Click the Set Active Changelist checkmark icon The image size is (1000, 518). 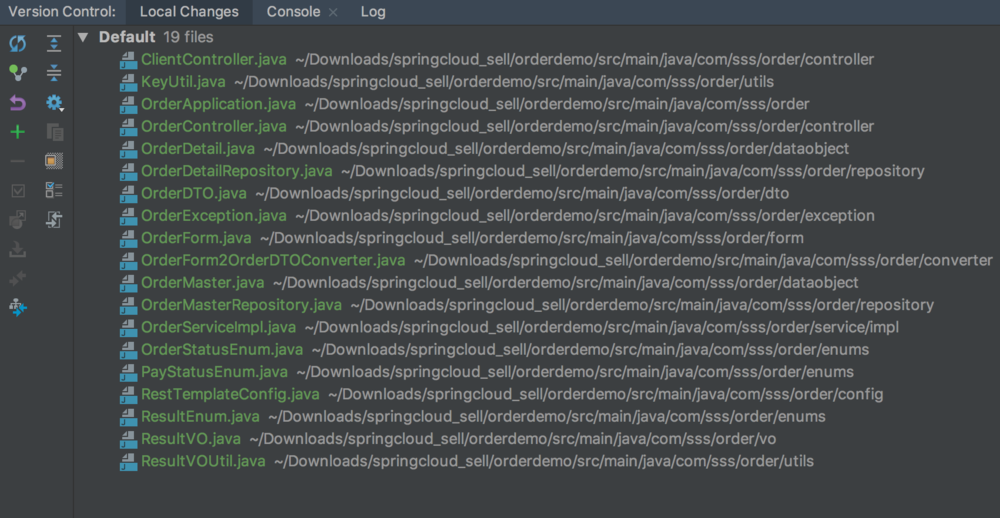coord(18,190)
